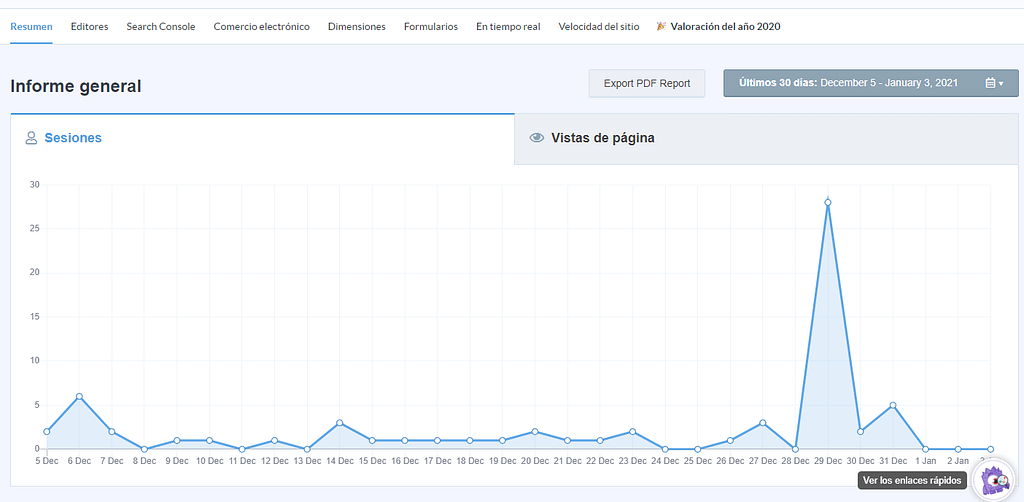Click the 29 Dec axis label
The image size is (1024, 502).
click(x=827, y=461)
